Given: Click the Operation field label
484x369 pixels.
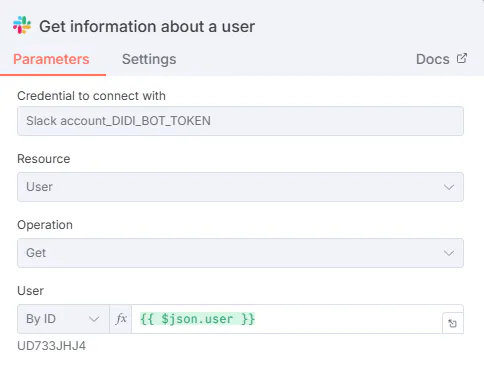Looking at the screenshot, I should tap(45, 225).
